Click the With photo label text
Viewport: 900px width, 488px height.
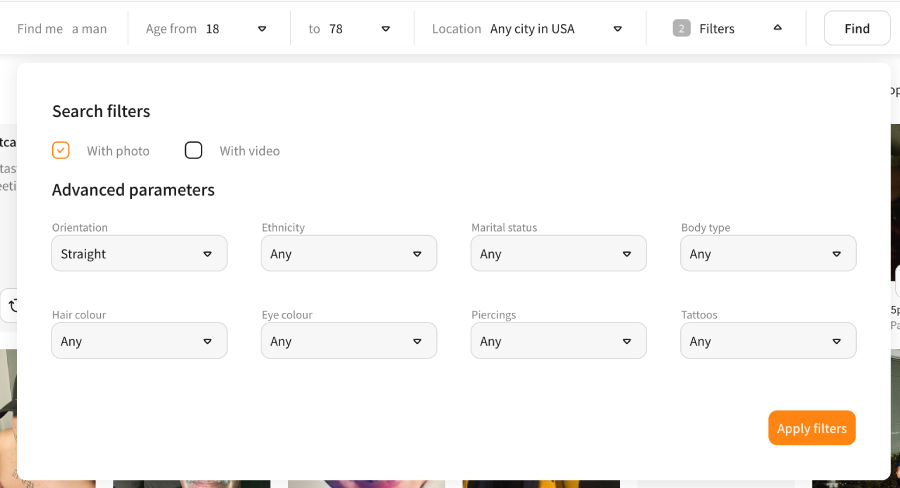coord(118,151)
